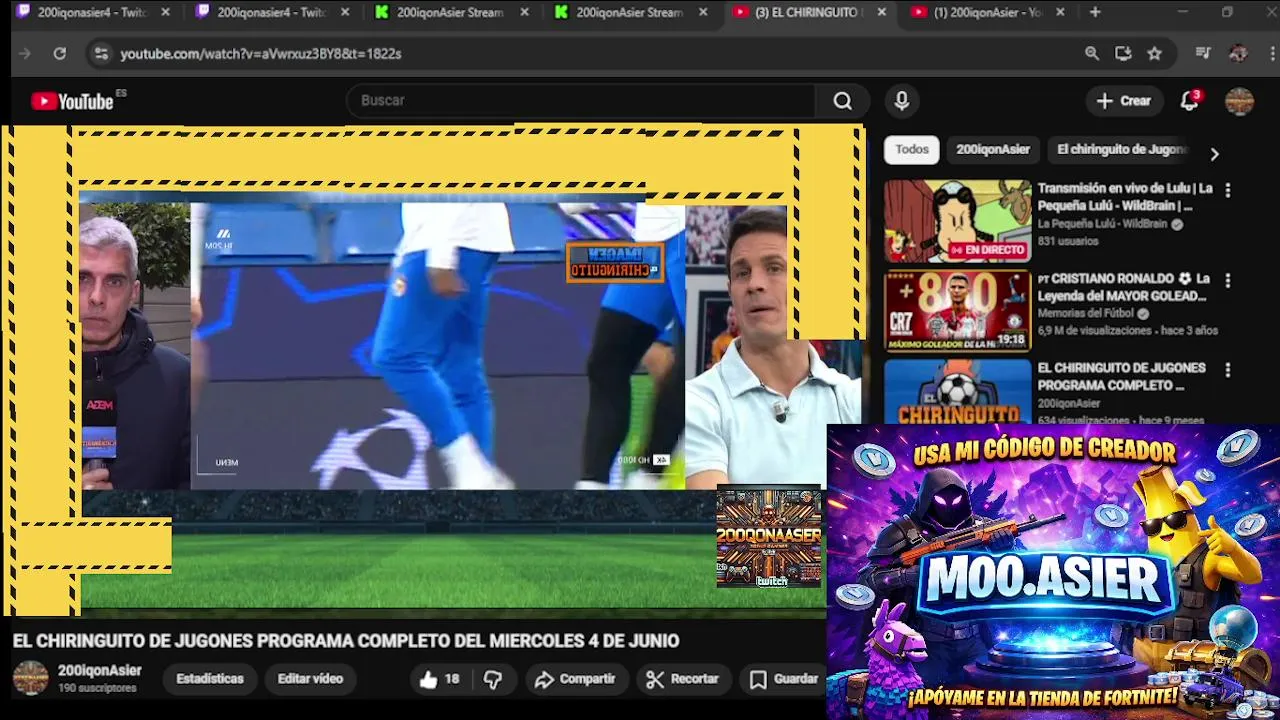Switch to first 200iqonasier4 Twitch tab
The image size is (1280, 720).
(92, 12)
